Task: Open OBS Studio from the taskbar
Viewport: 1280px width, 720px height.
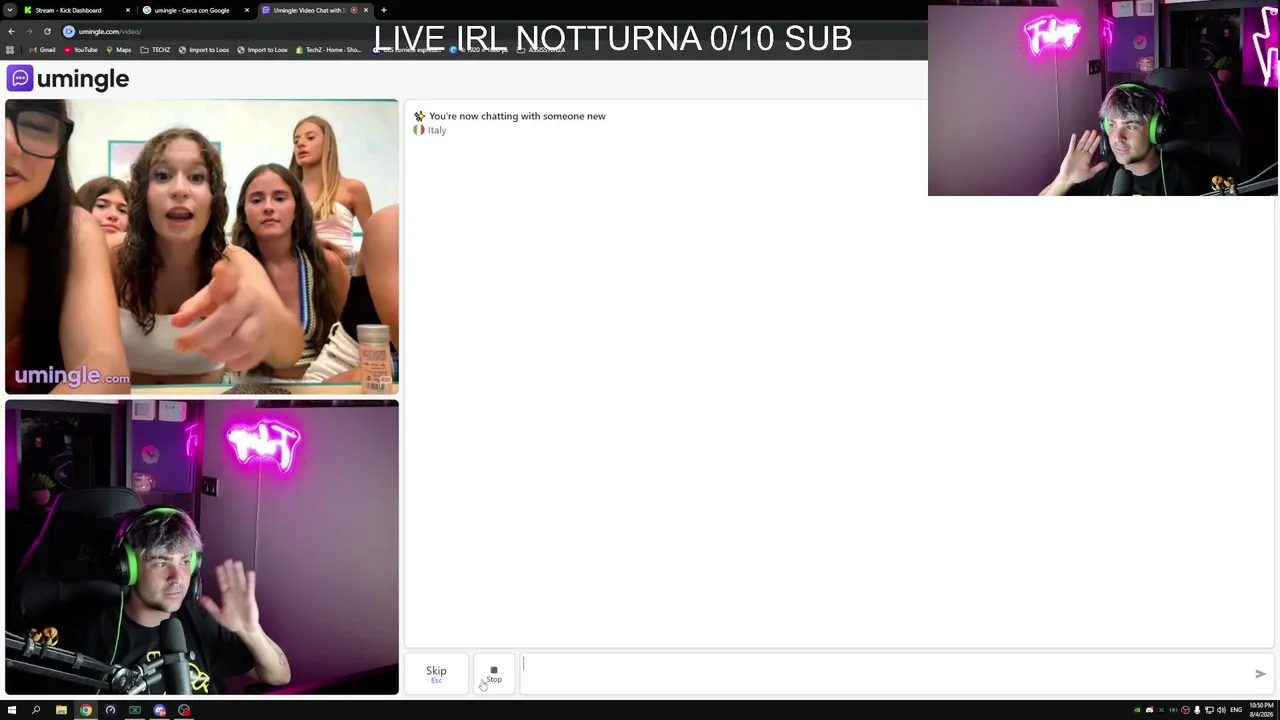Action: tap(184, 710)
